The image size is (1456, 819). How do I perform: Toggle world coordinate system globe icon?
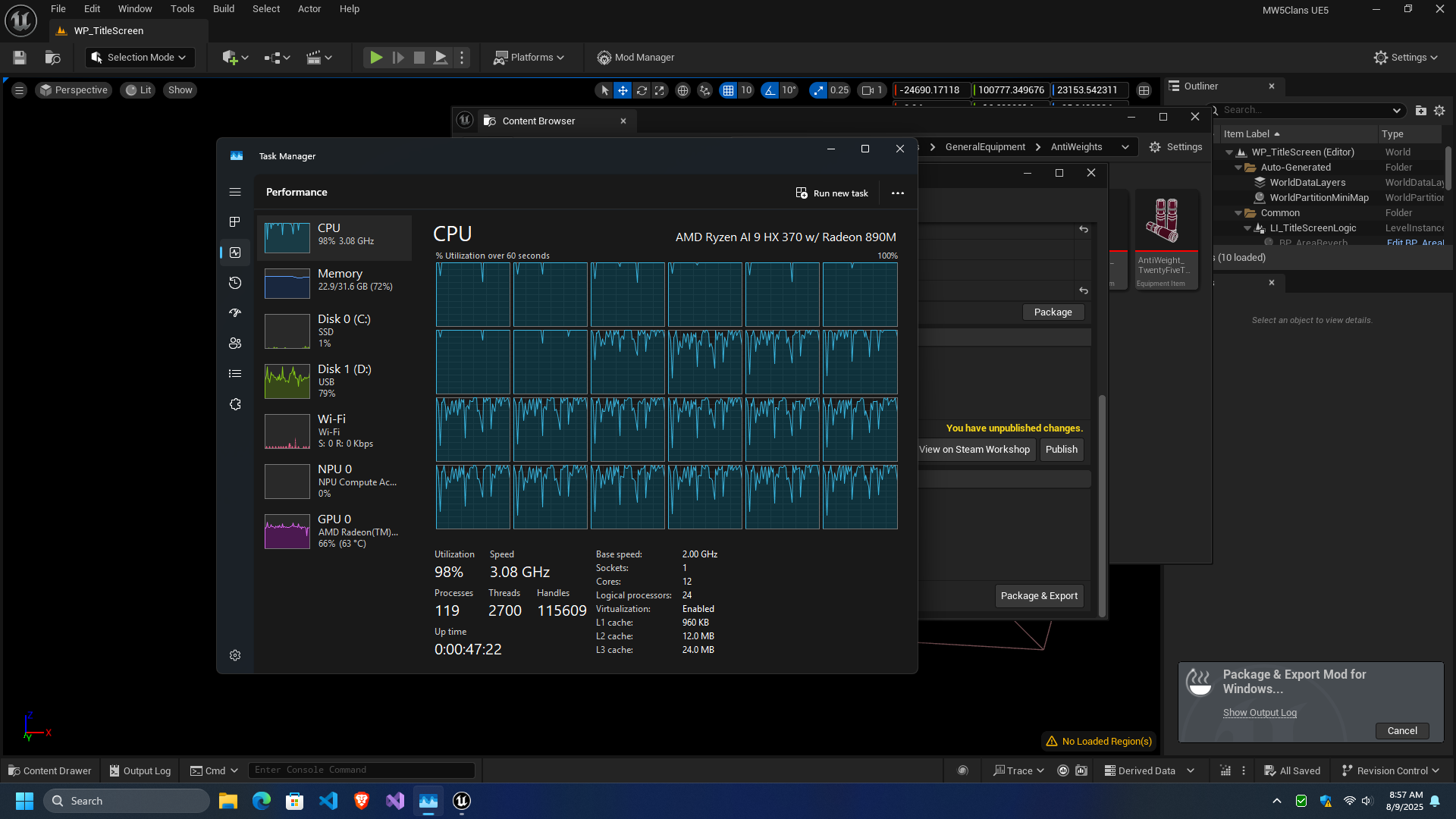coord(682,90)
